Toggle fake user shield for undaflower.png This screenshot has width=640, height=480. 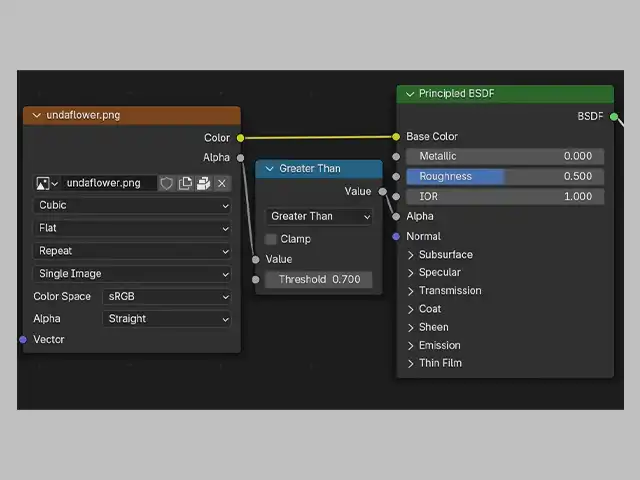pyautogui.click(x=166, y=183)
